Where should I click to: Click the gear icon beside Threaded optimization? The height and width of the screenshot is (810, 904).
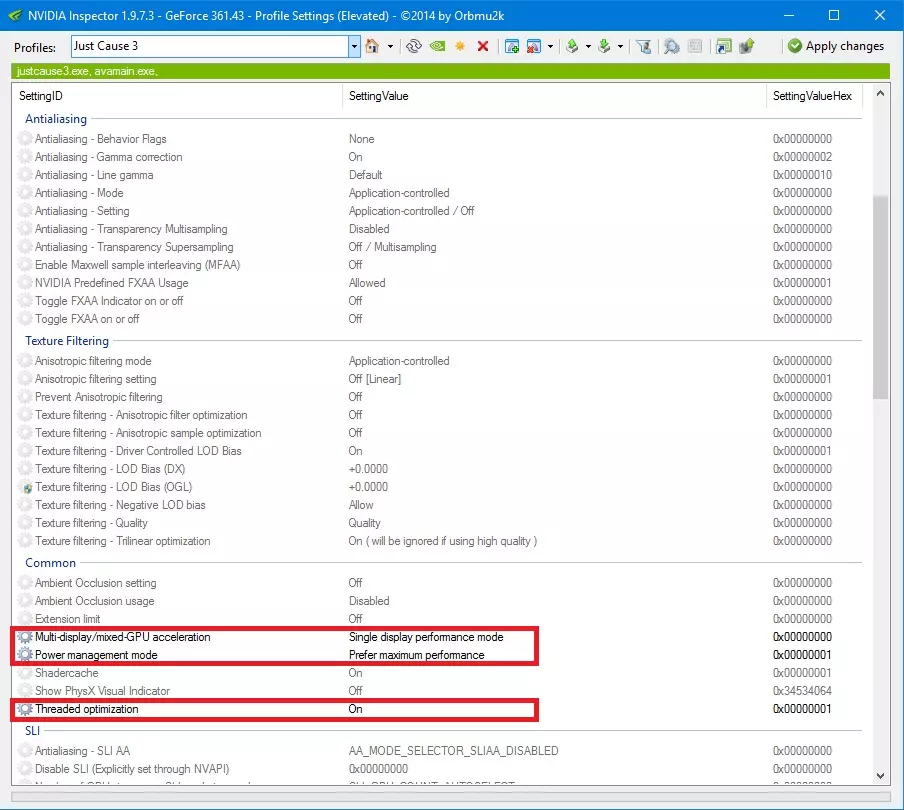(25, 709)
